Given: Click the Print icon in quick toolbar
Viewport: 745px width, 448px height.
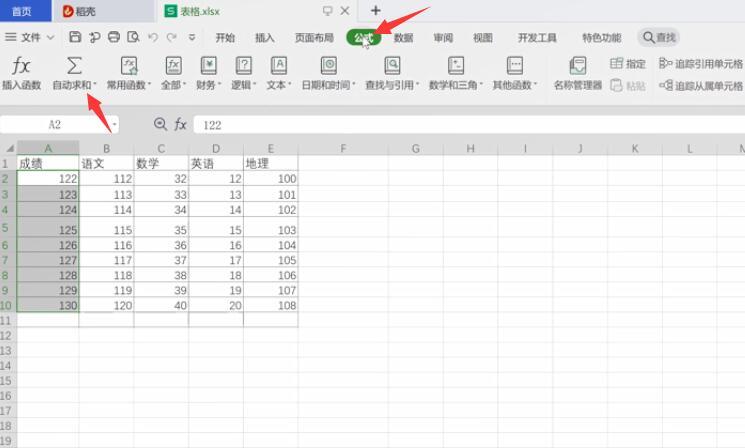Looking at the screenshot, I should [x=114, y=37].
